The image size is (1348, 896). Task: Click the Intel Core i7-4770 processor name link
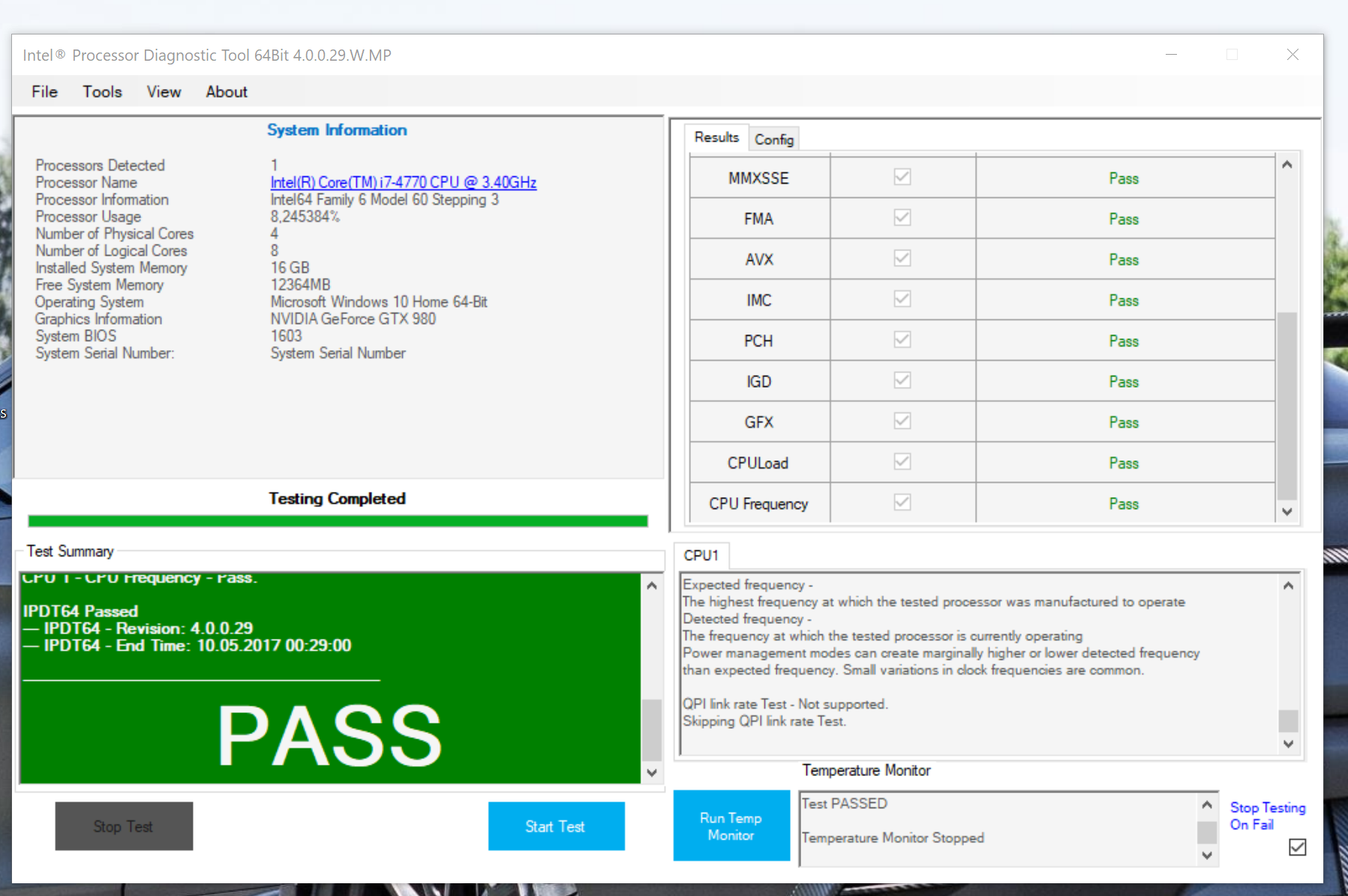pos(404,182)
